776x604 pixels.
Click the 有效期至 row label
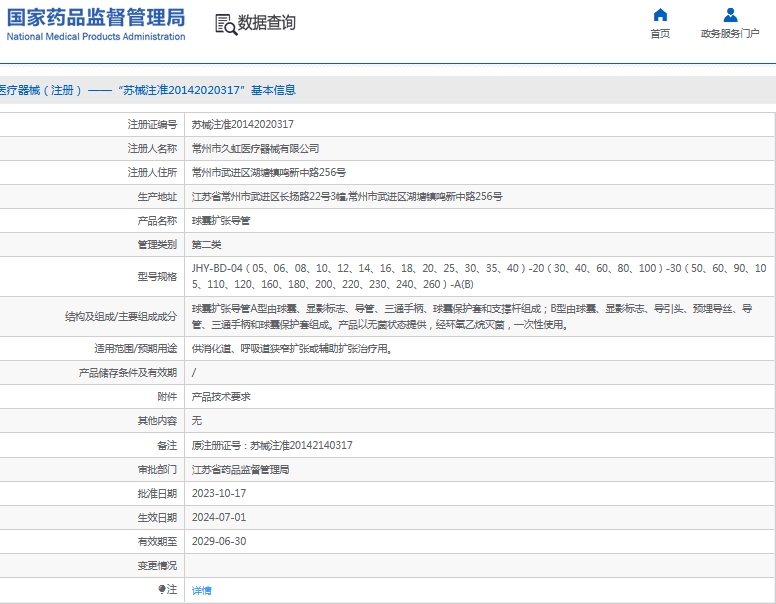click(157, 541)
